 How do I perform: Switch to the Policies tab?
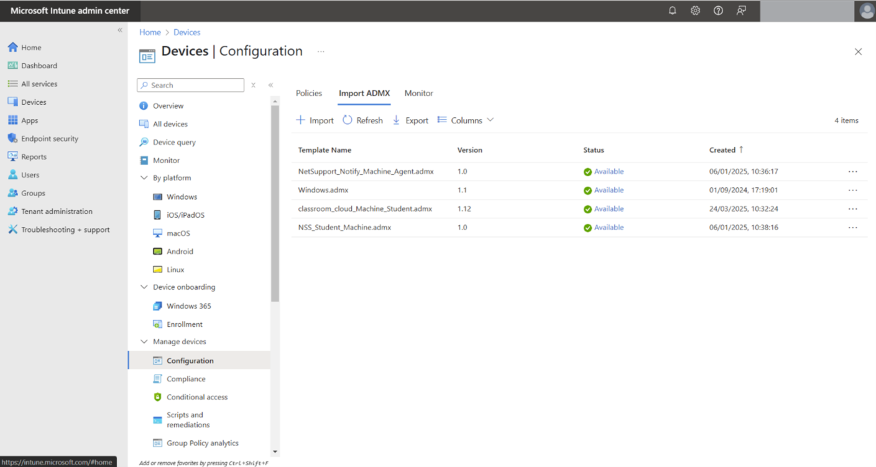pos(308,93)
